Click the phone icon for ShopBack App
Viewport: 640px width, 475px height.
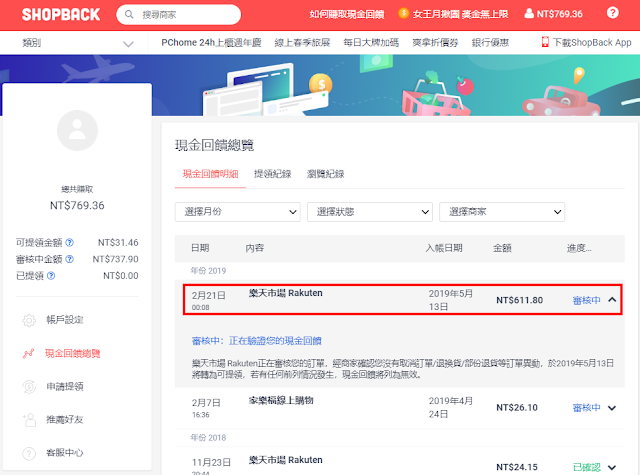[x=545, y=42]
